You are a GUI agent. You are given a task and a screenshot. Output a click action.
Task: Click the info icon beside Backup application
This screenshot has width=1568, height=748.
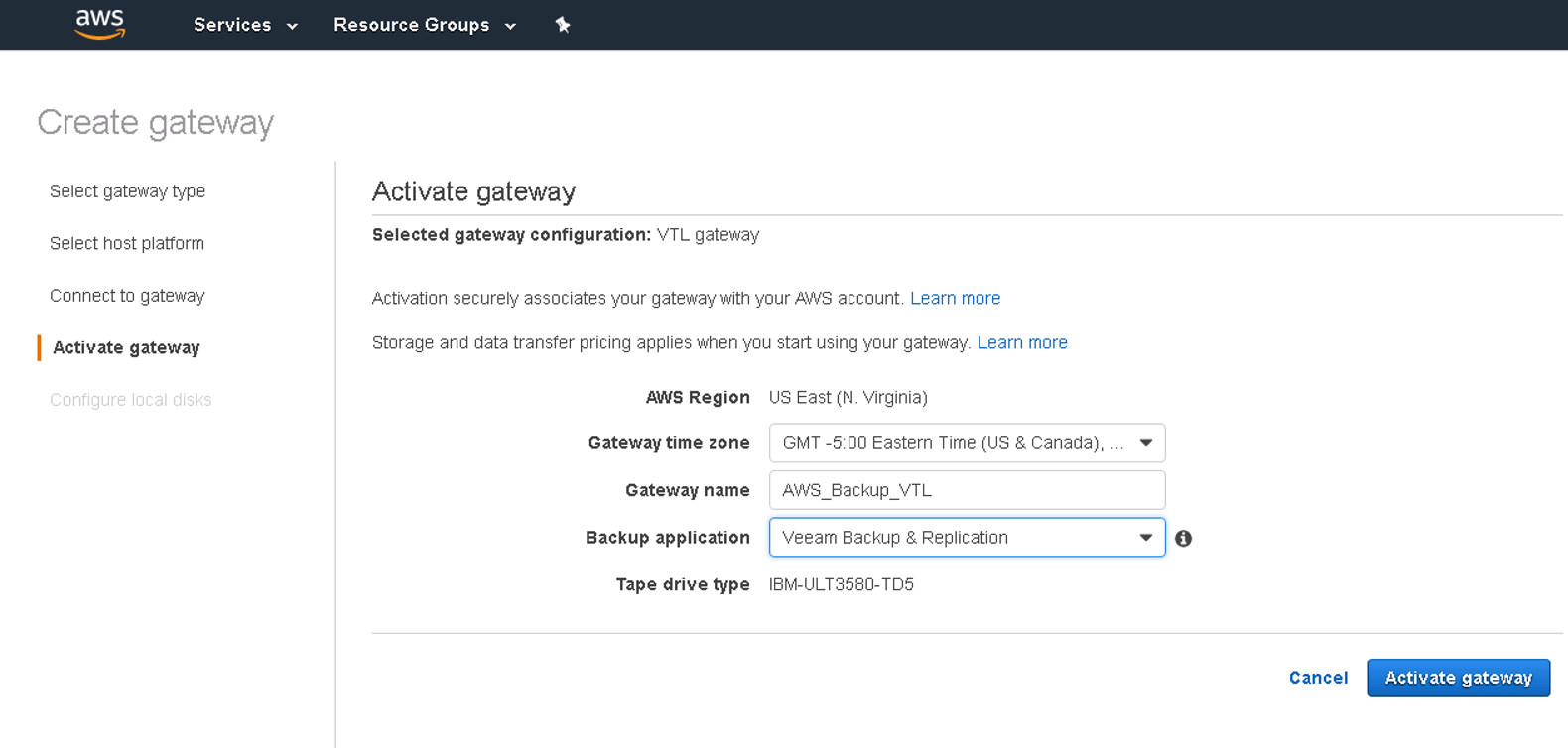[x=1183, y=538]
